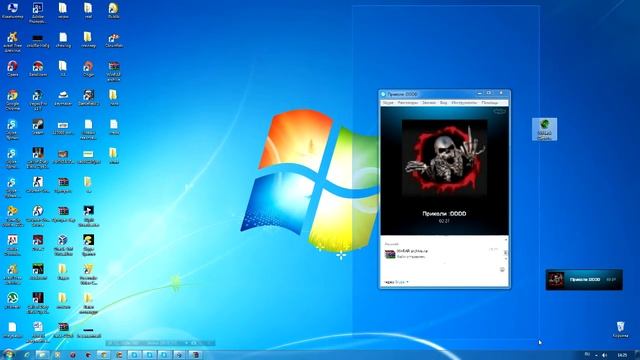The image size is (640, 360).
Task: Open the Movavi Video shortcut
Action: point(88,273)
